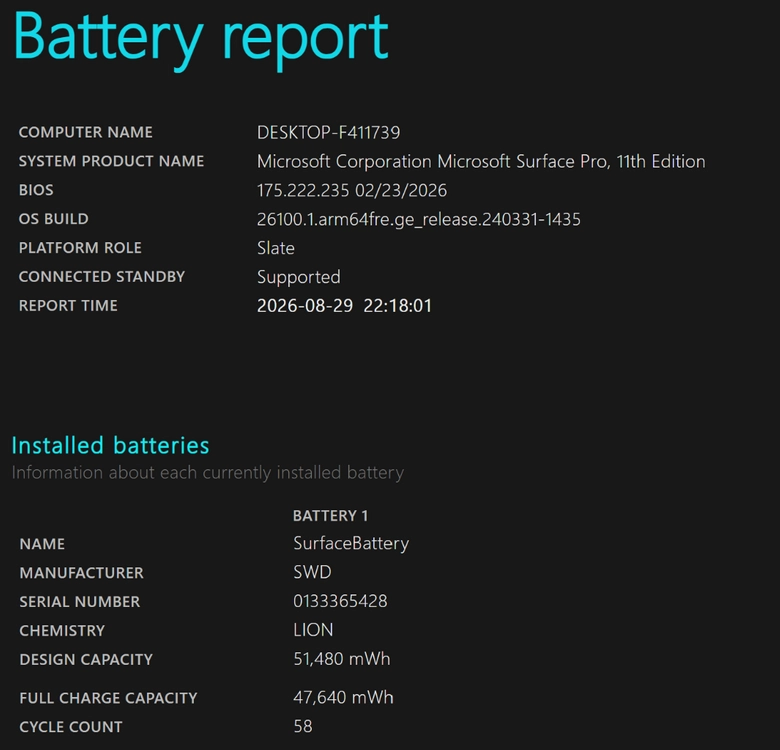
Task: Select battery name SurfaceBattery
Action: tap(351, 544)
